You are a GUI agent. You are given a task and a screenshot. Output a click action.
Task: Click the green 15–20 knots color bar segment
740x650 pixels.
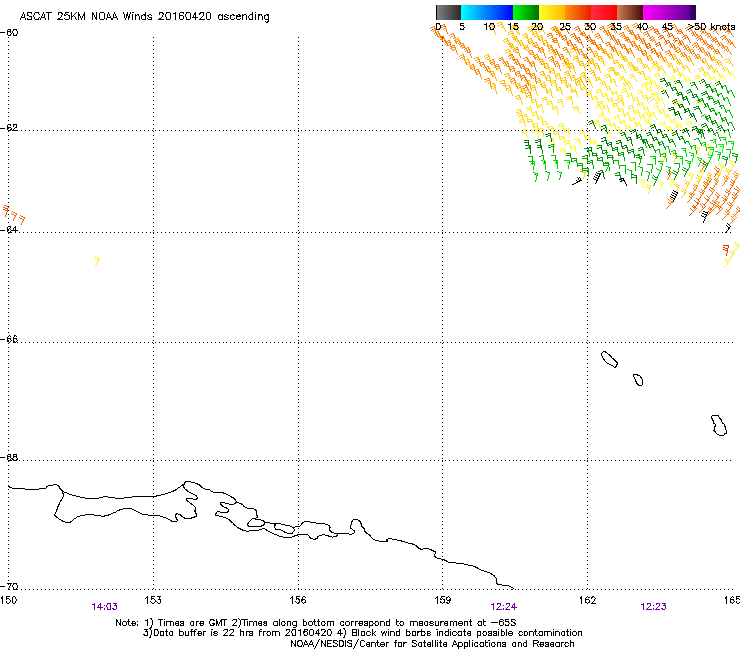pos(526,12)
